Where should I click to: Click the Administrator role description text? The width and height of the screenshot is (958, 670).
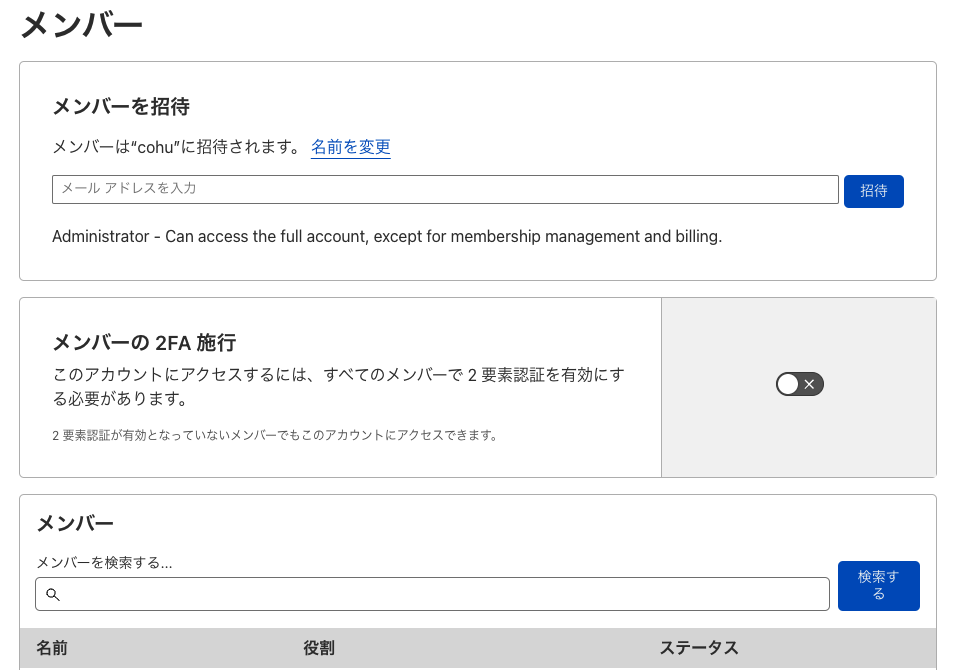pyautogui.click(x=386, y=237)
